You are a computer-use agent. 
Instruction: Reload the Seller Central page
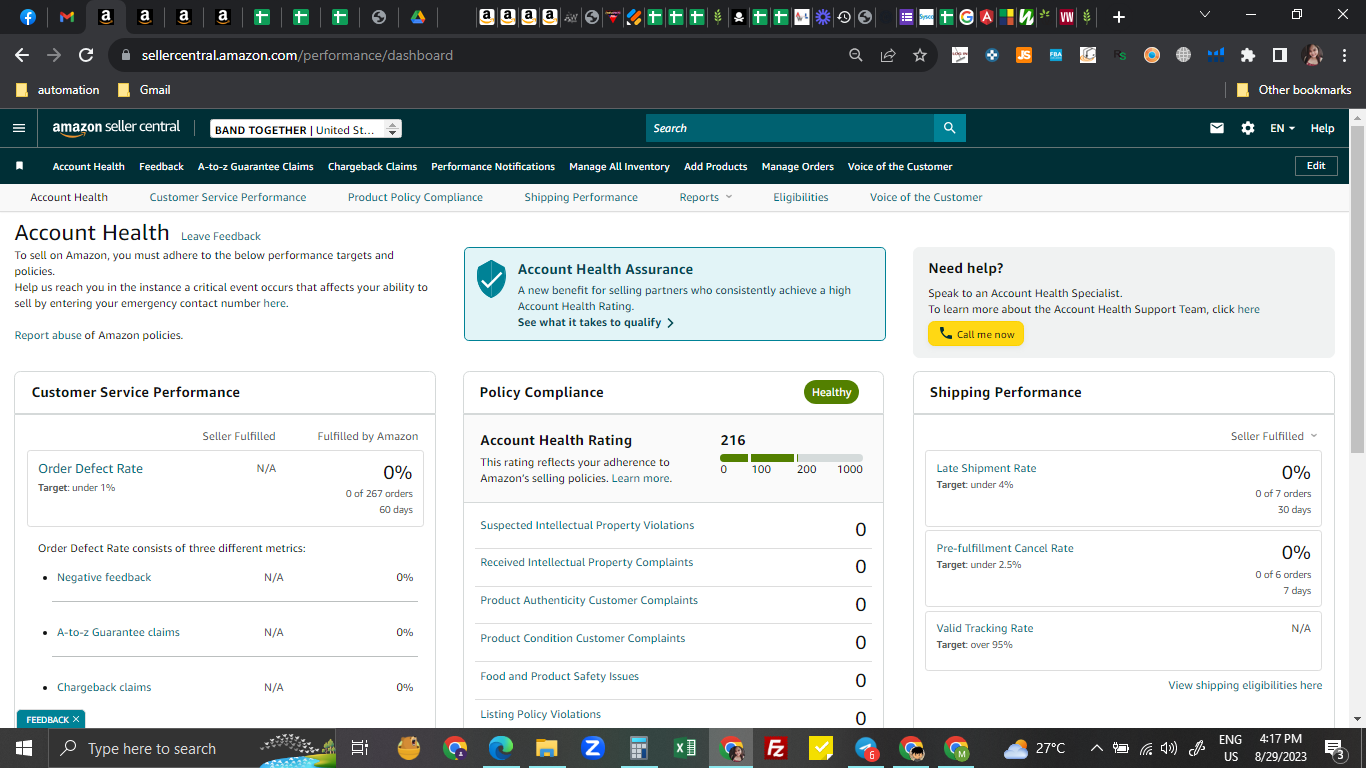click(86, 55)
